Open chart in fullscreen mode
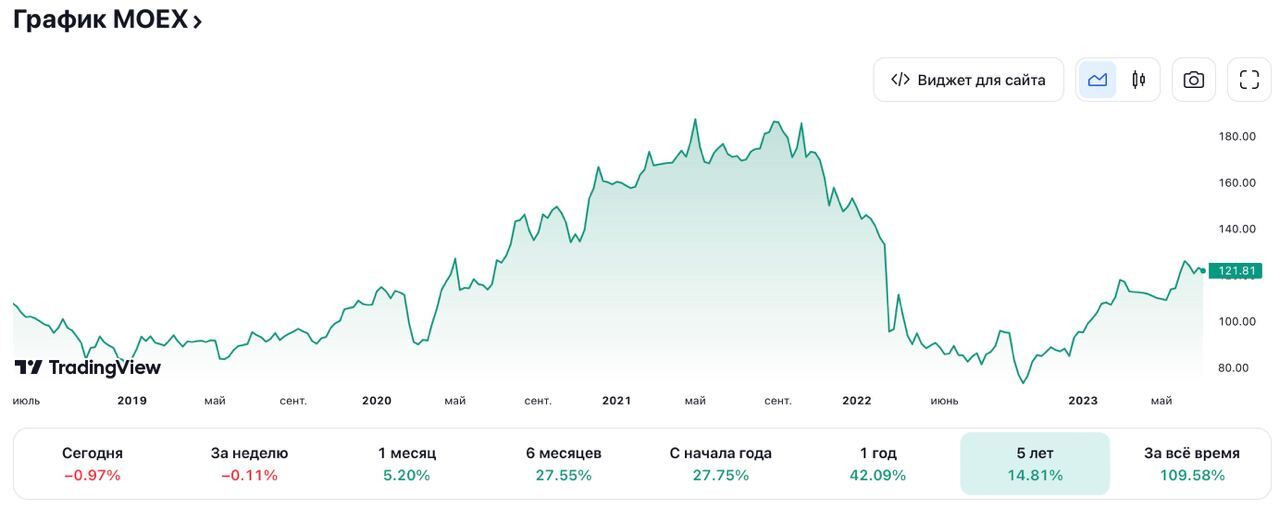 1249,80
